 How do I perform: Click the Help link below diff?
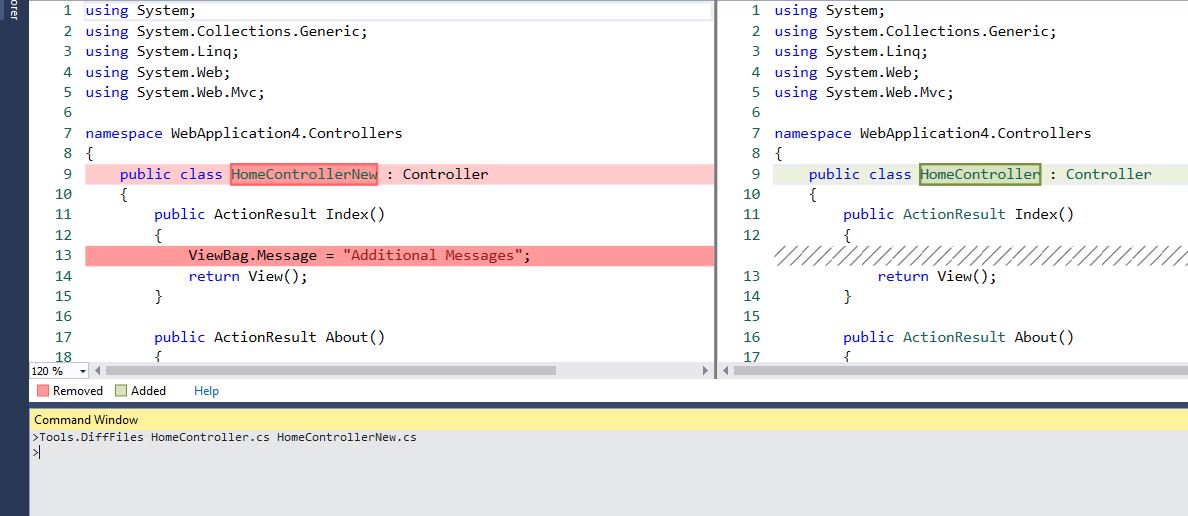coord(206,391)
